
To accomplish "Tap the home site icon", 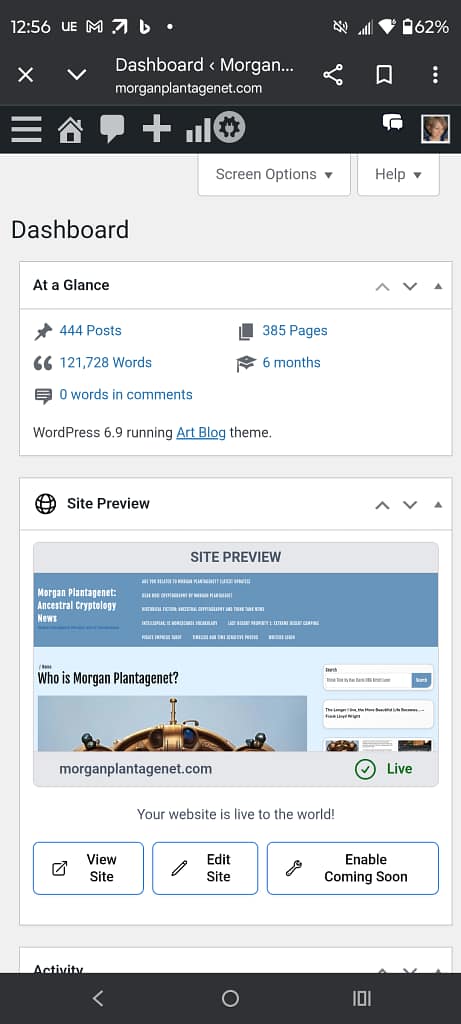I will pyautogui.click(x=71, y=129).
